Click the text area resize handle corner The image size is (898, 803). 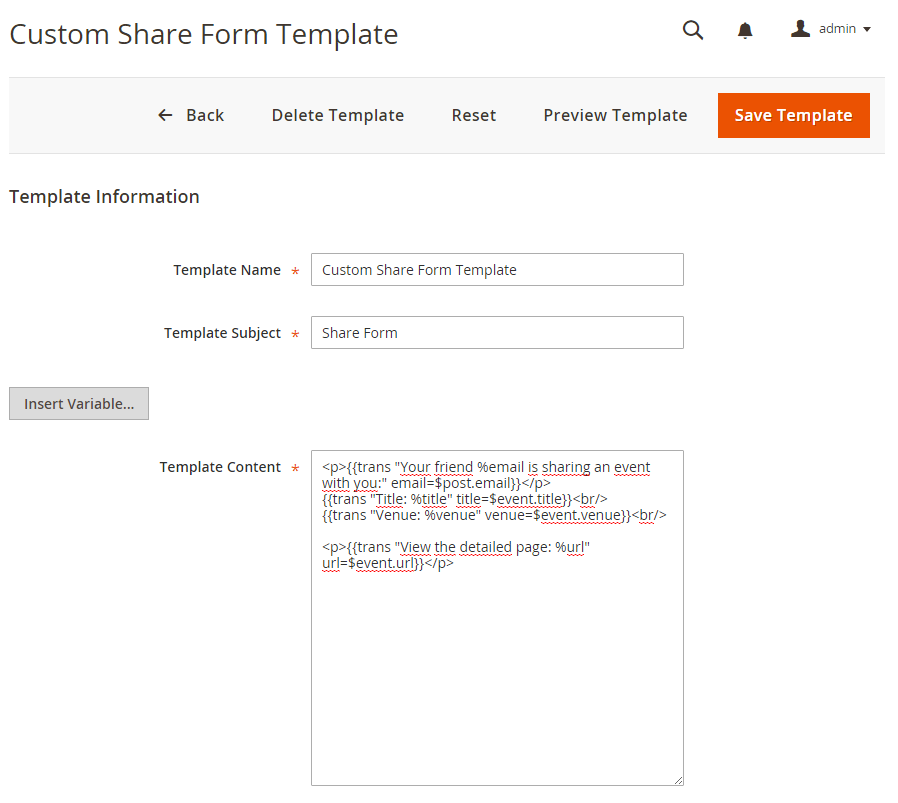[x=678, y=780]
